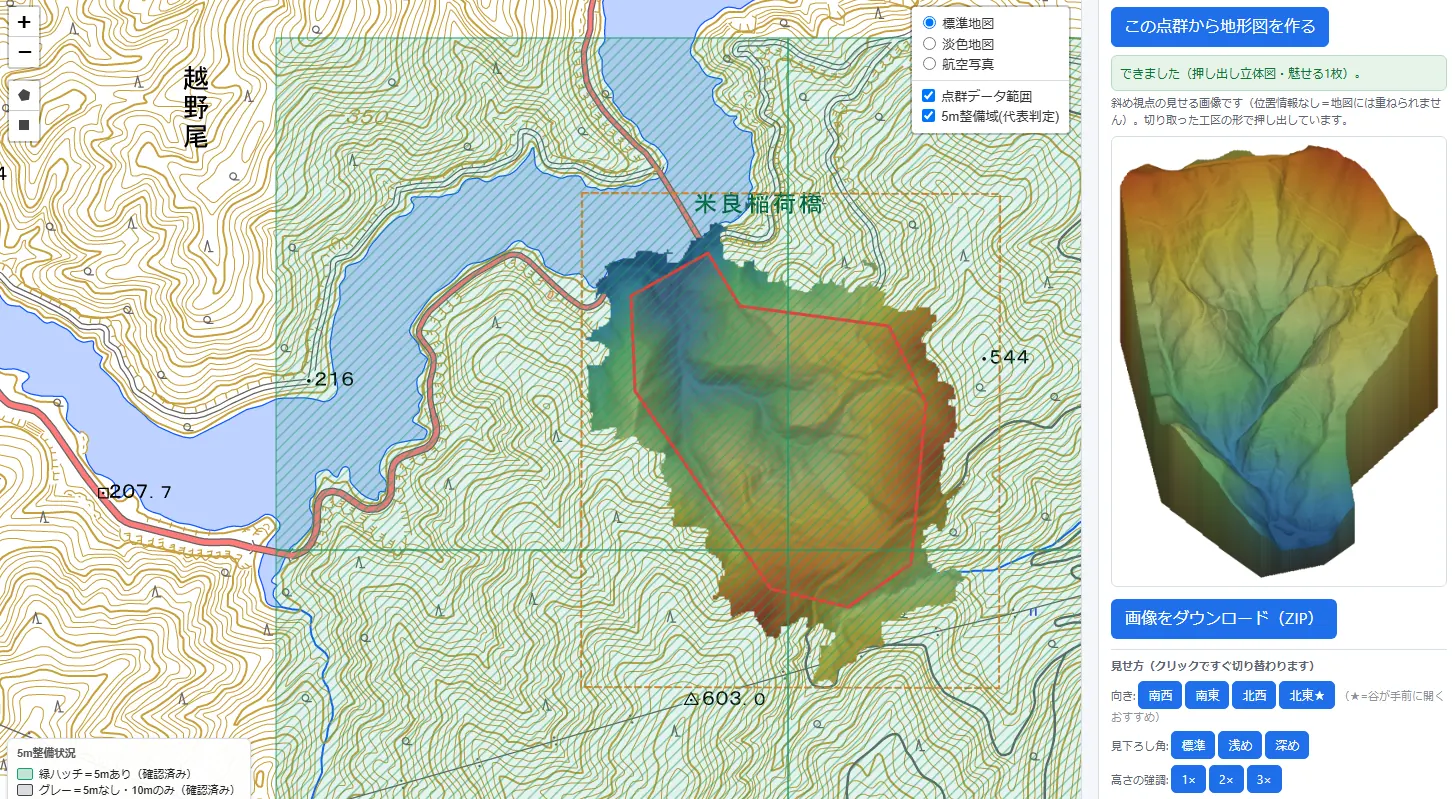The width and height of the screenshot is (1455, 799).
Task: Zoom in the map with plus button
Action: pyautogui.click(x=24, y=22)
